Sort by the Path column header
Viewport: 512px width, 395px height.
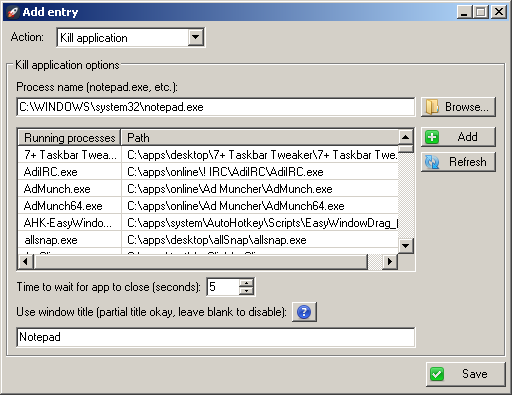pos(260,138)
